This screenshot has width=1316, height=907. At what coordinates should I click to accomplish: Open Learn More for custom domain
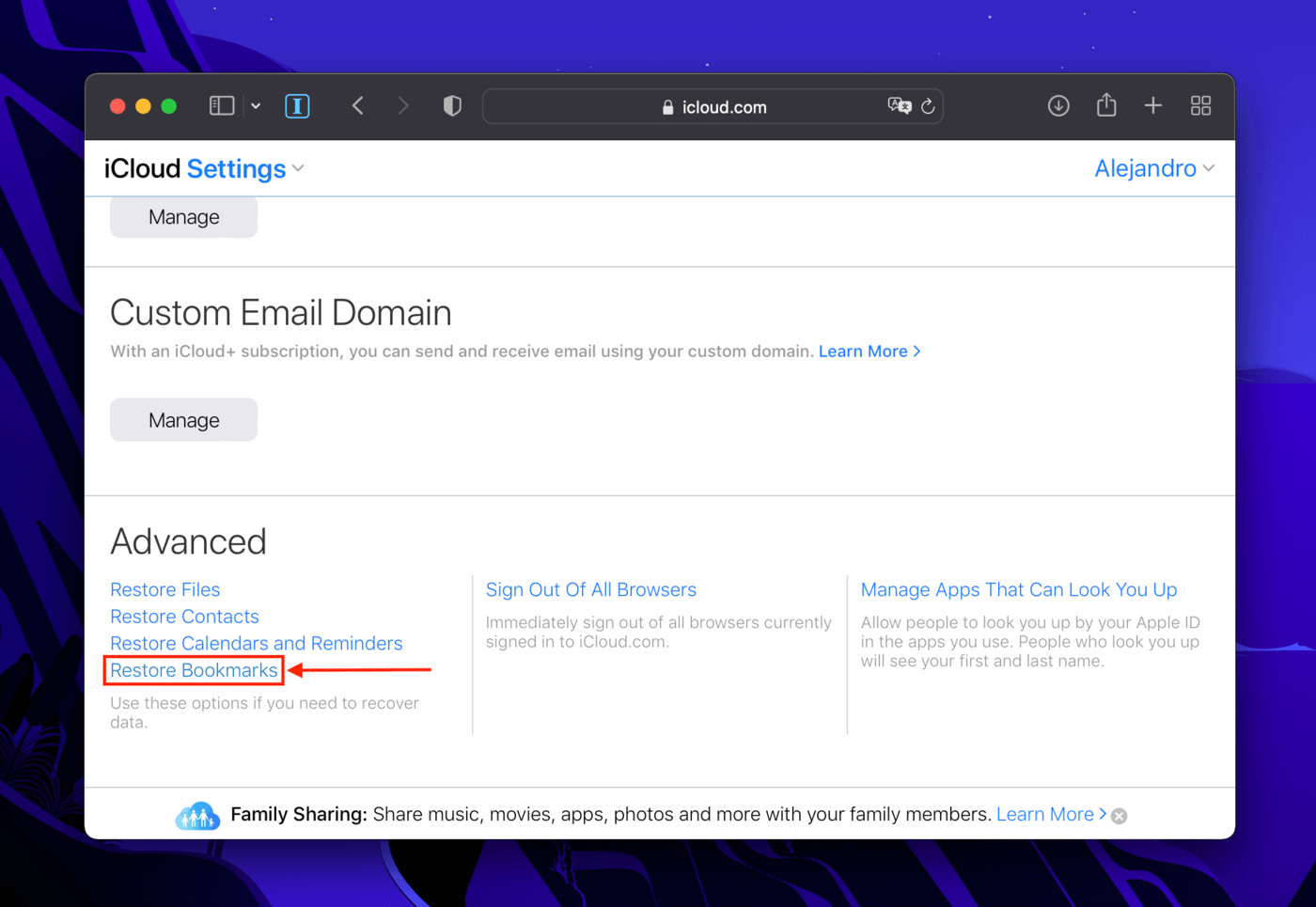click(869, 352)
